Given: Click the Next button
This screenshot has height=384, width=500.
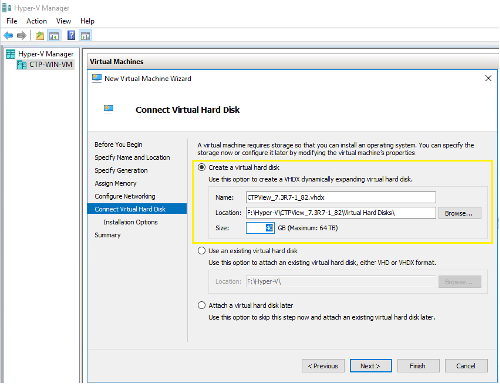Looking at the screenshot, I should point(371,366).
